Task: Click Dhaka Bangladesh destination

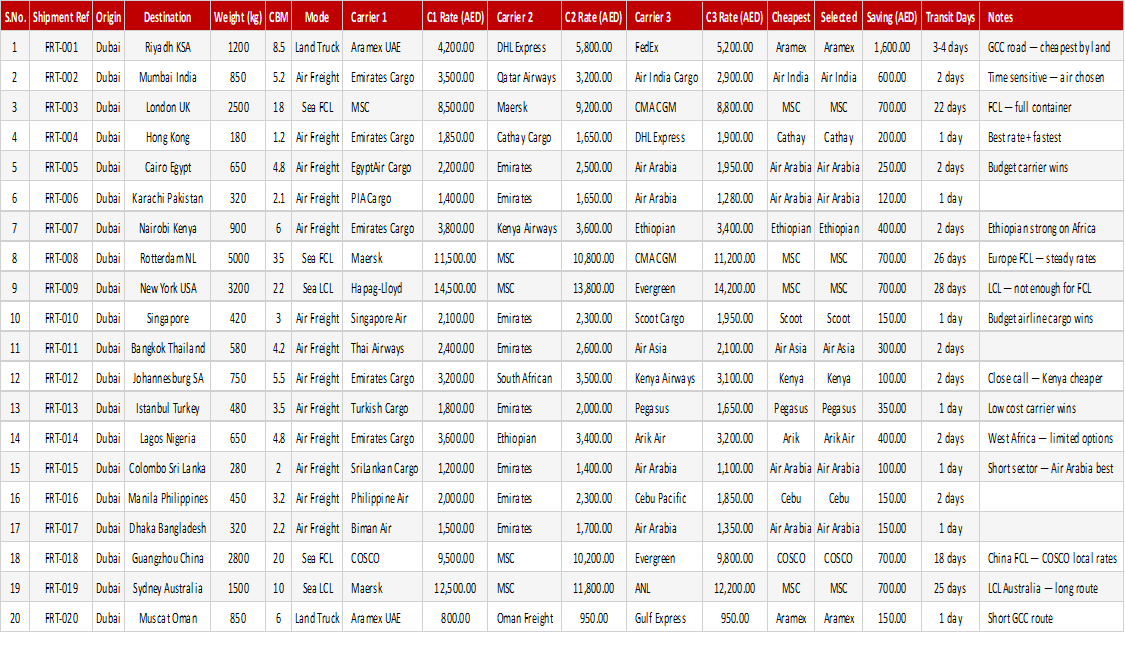Action: point(167,529)
